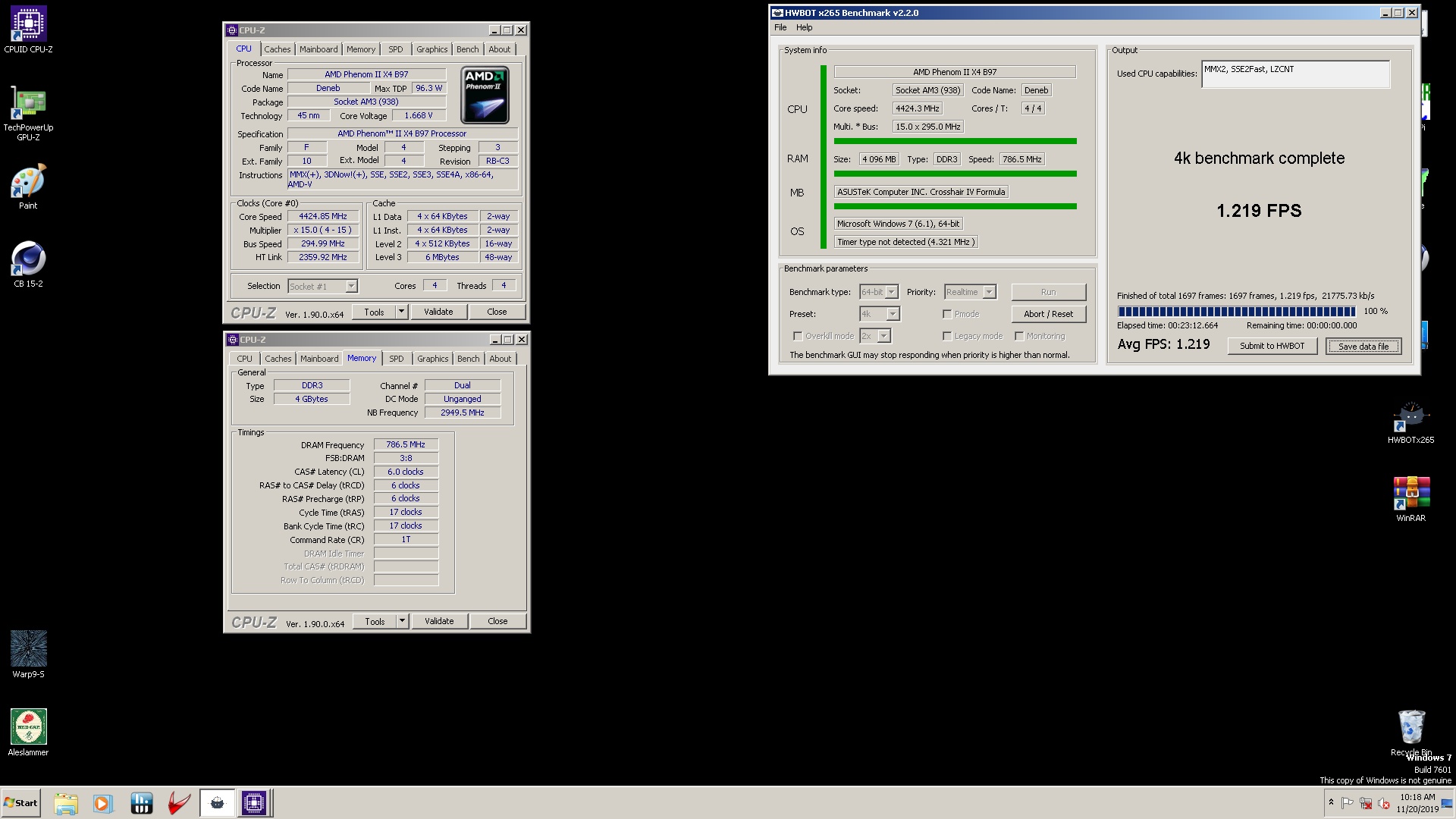Screen dimensions: 1456x819
Task: Open the Help menu in HWBOT
Action: coord(804,27)
